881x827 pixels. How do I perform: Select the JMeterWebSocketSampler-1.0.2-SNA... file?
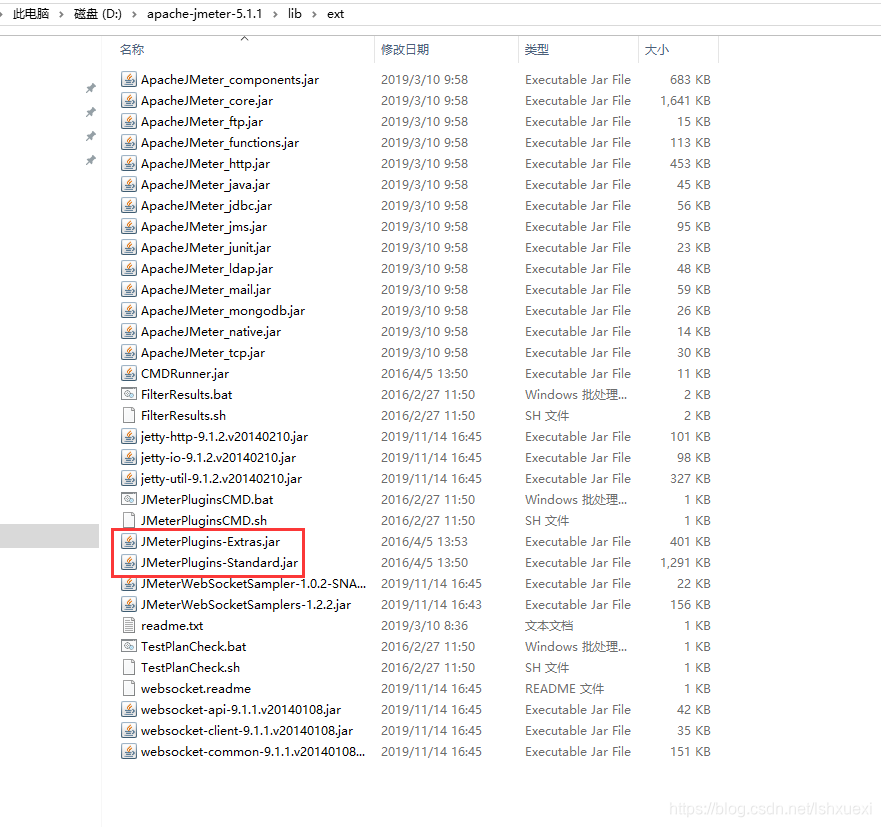(253, 584)
